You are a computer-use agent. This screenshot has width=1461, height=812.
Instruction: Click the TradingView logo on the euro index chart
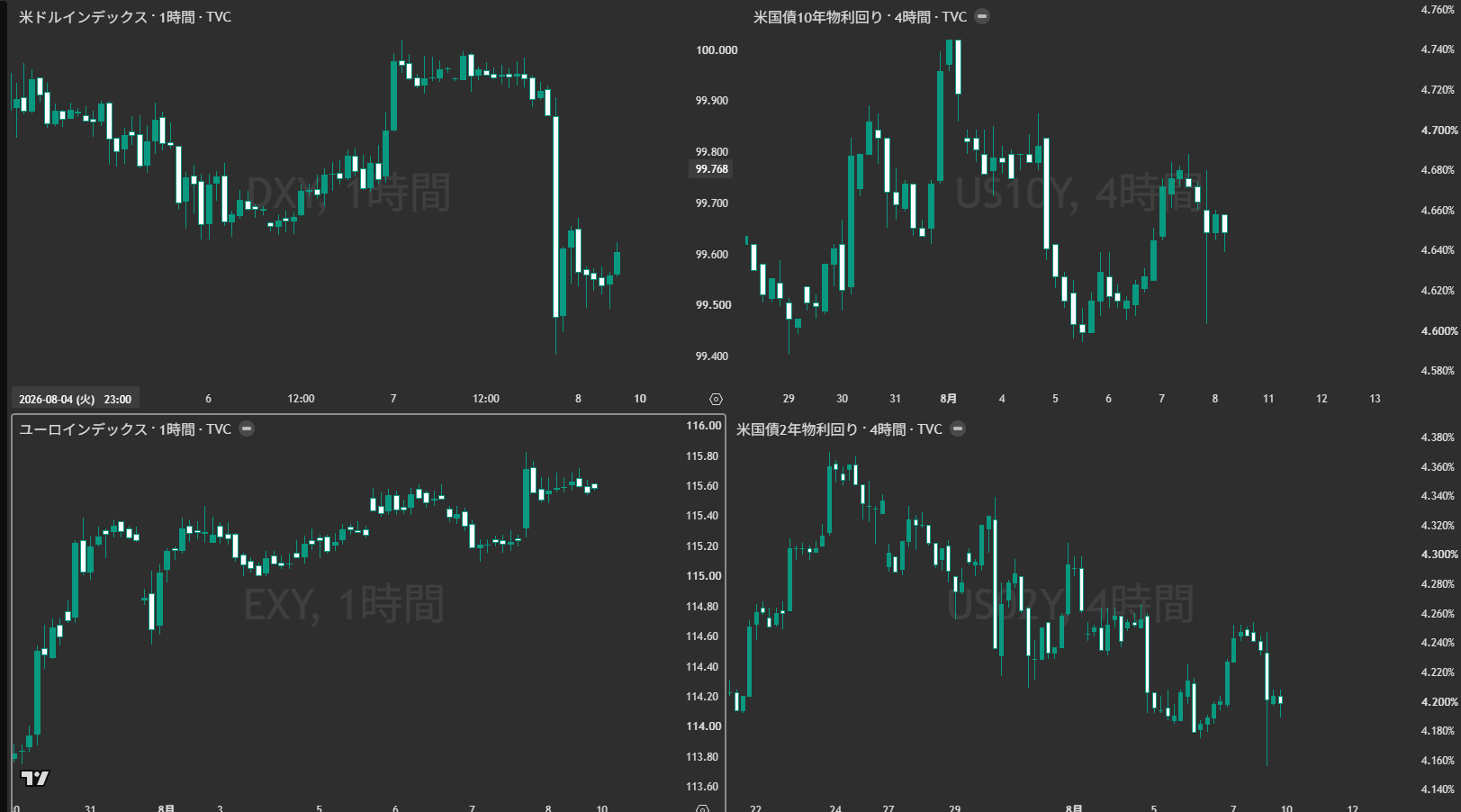click(x=35, y=779)
